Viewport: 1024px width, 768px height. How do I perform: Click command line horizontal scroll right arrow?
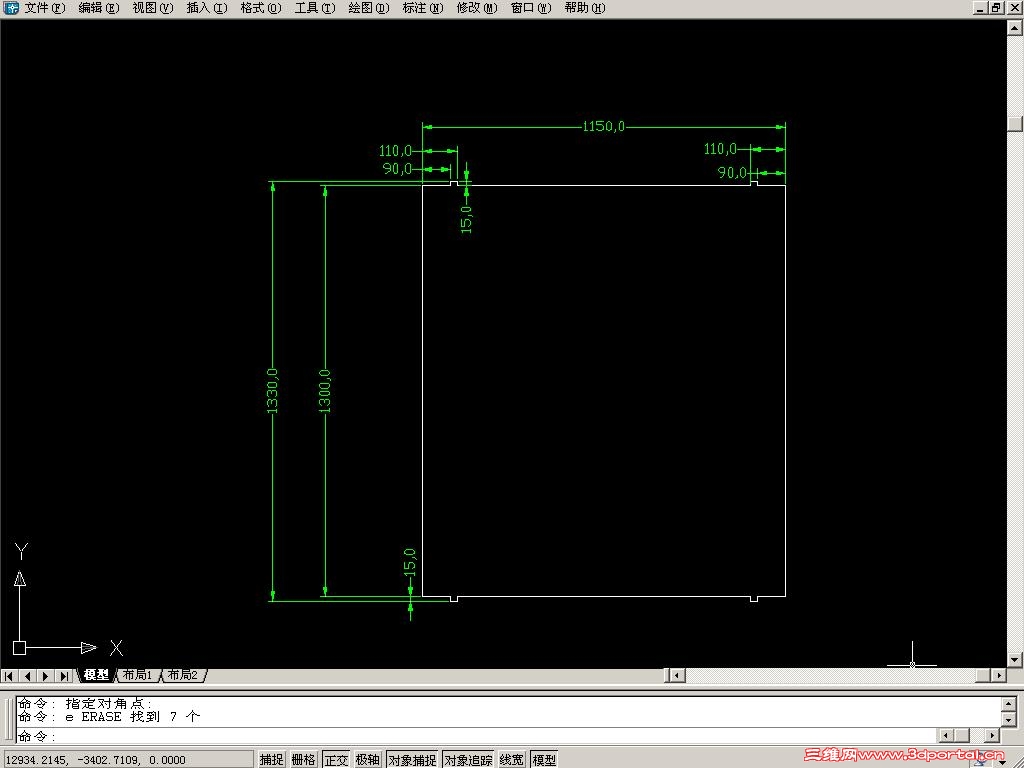pos(993,736)
